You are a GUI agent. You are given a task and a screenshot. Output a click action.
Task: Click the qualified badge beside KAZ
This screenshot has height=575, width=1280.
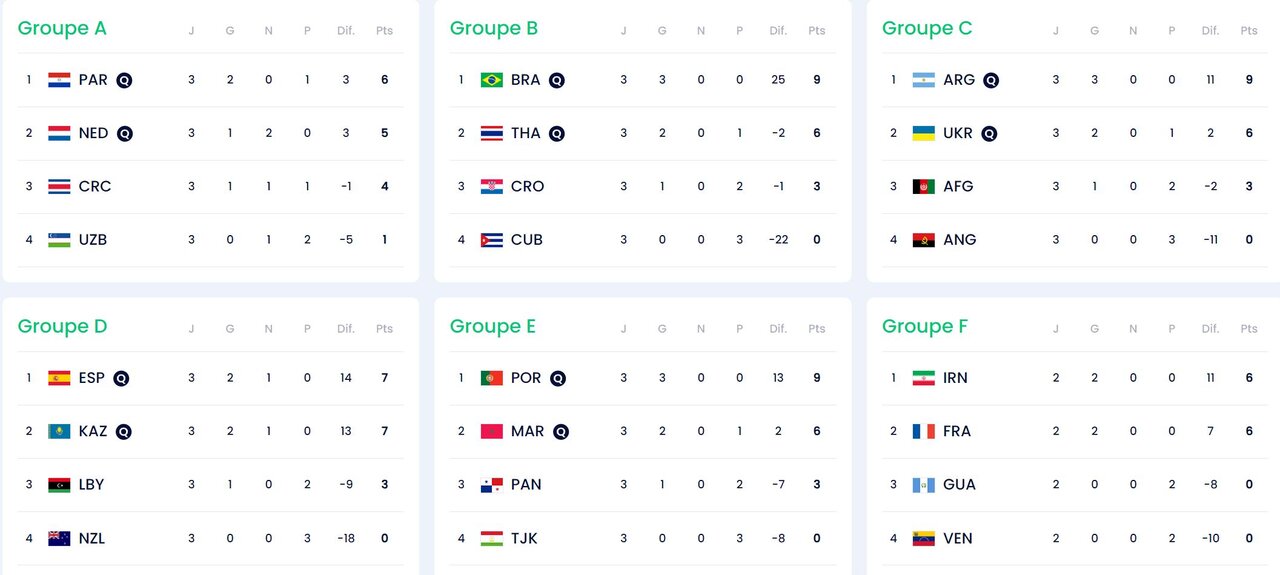point(124,432)
